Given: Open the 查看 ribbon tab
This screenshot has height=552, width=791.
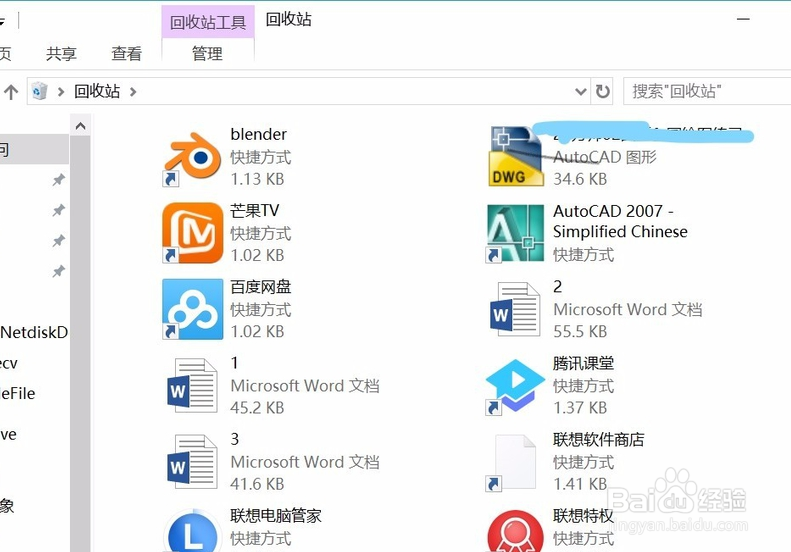Looking at the screenshot, I should [x=127, y=53].
